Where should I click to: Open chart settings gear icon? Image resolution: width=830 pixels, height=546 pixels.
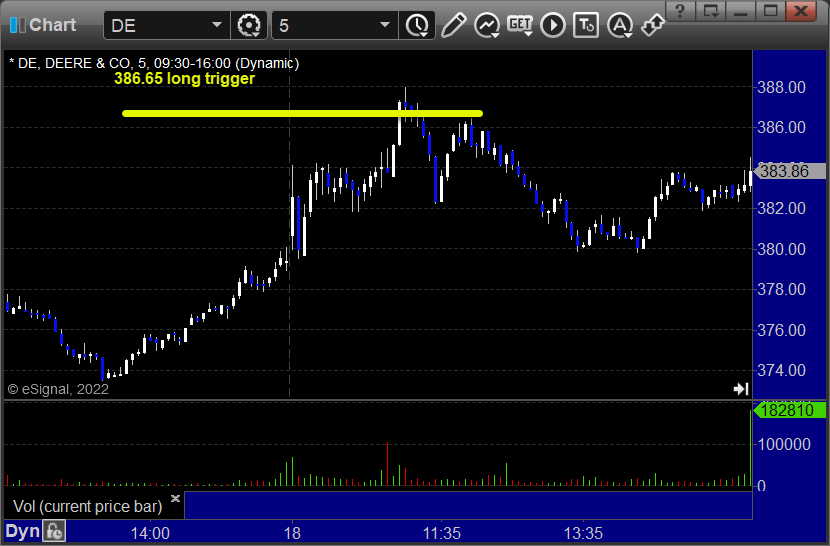coord(248,25)
